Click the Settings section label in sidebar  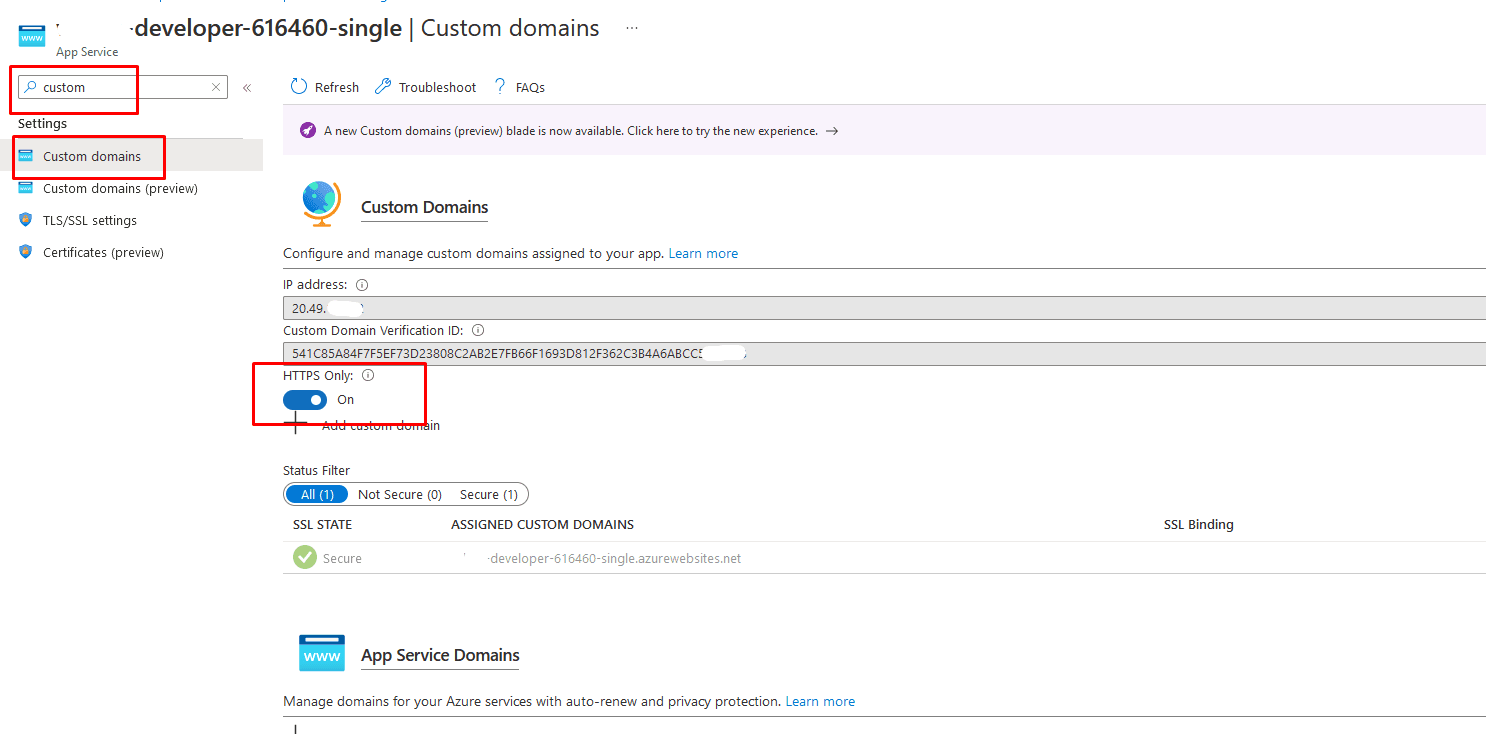[42, 123]
